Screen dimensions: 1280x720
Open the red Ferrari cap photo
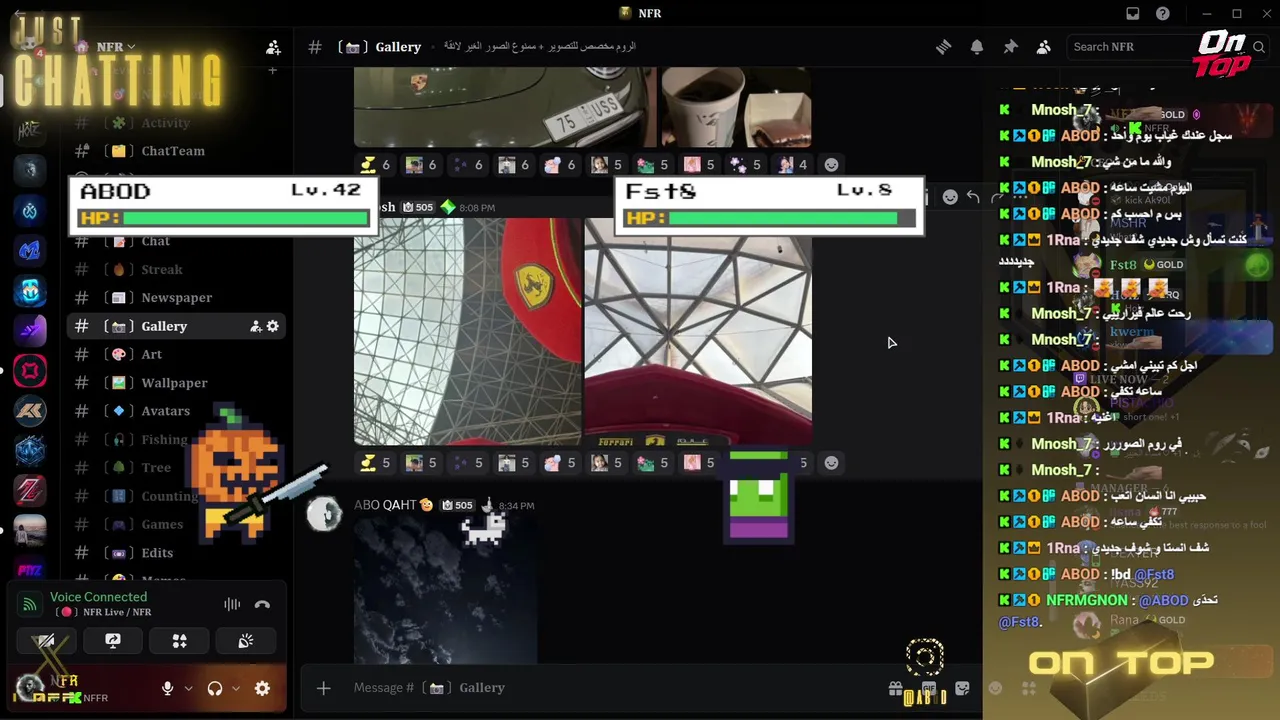[x=467, y=331]
